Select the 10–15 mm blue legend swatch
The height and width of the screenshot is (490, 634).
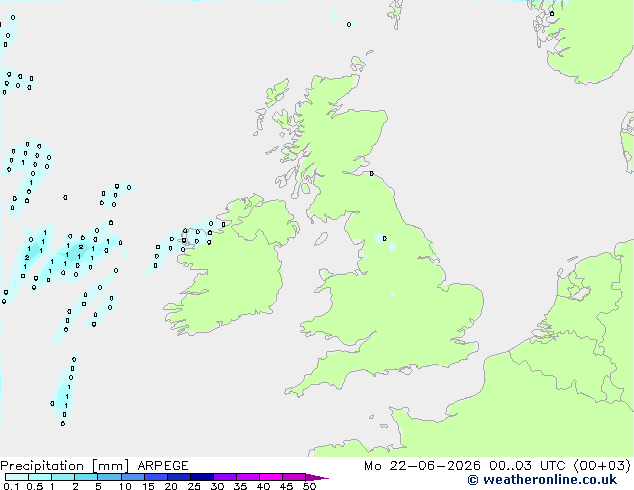133,477
